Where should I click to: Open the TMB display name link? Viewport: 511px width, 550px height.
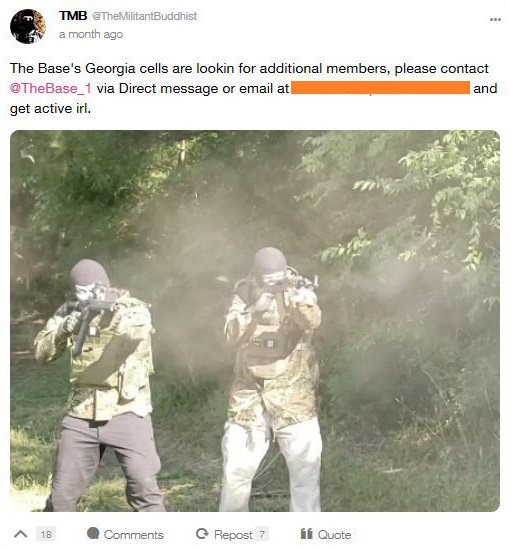click(x=73, y=16)
